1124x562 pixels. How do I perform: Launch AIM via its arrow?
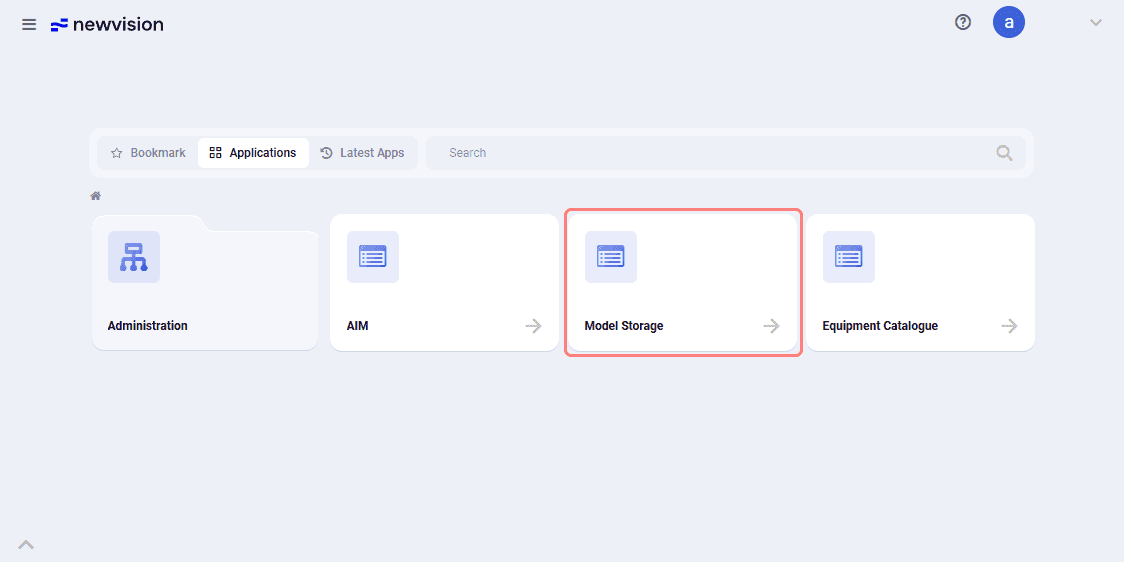coord(533,326)
